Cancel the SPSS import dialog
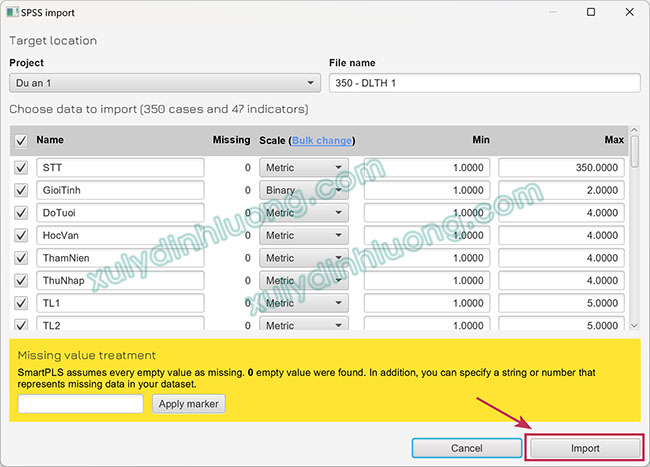Image resolution: width=650 pixels, height=467 pixels. point(466,448)
